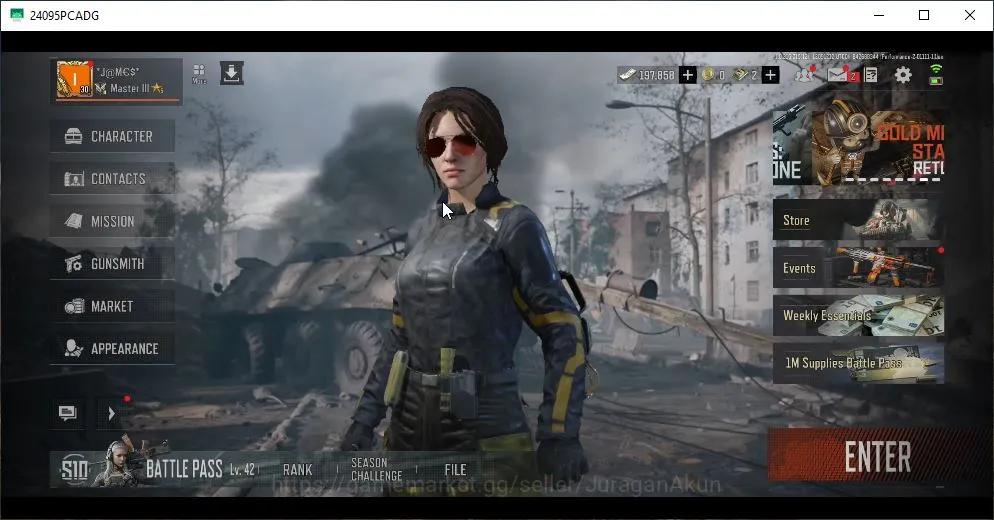This screenshot has width=994, height=520.
Task: Open the More grid icon
Action: coord(199,74)
